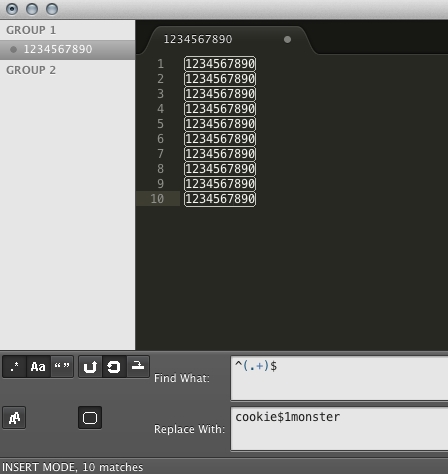Viewport: 448px width, 474px height.
Task: Click the Find What regex field
Action: tap(339, 378)
